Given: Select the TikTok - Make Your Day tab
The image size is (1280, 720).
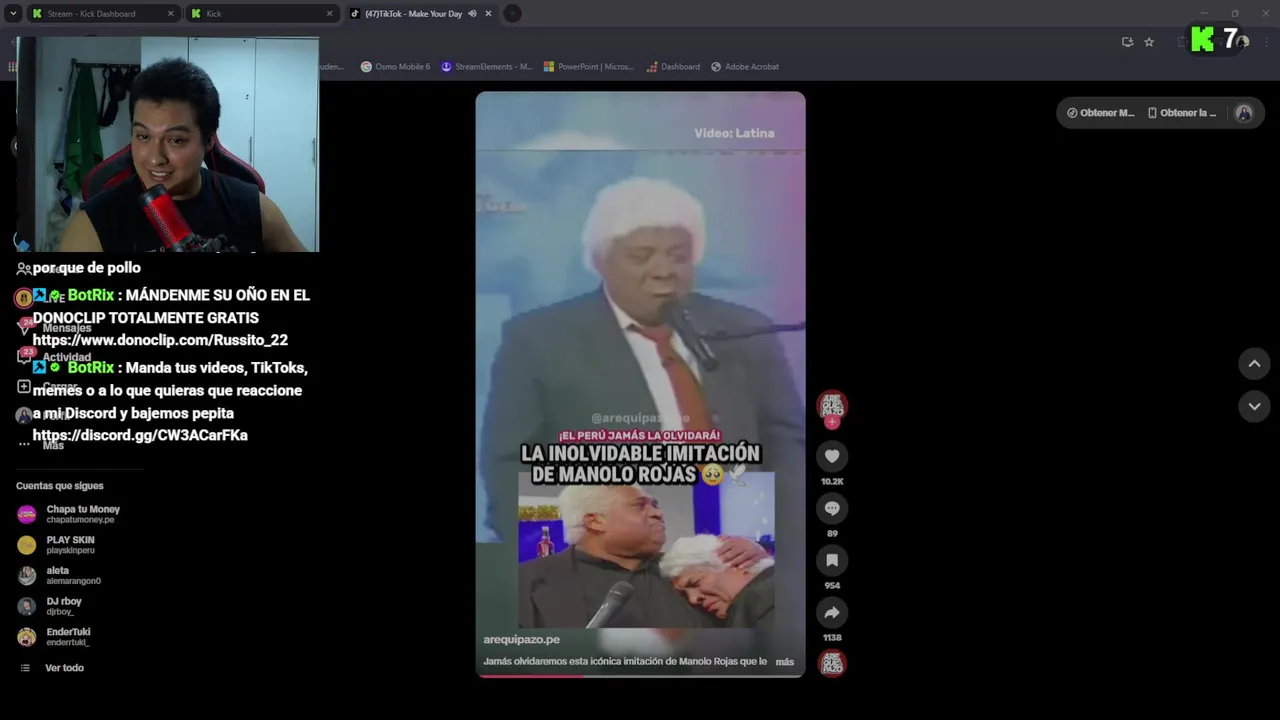Looking at the screenshot, I should pyautogui.click(x=420, y=14).
